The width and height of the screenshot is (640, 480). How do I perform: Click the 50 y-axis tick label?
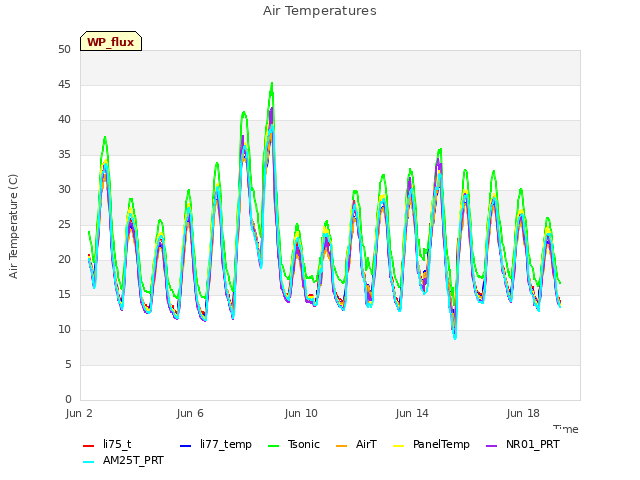64,49
